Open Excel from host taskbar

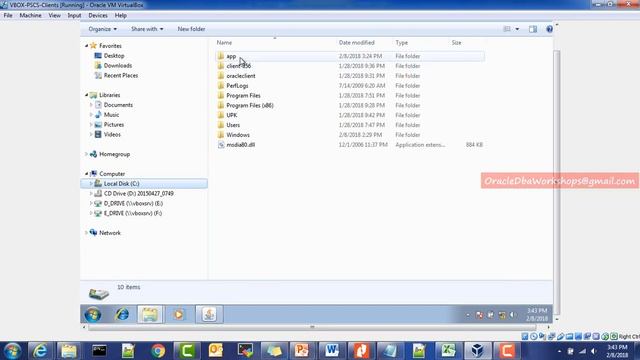(x=448, y=351)
